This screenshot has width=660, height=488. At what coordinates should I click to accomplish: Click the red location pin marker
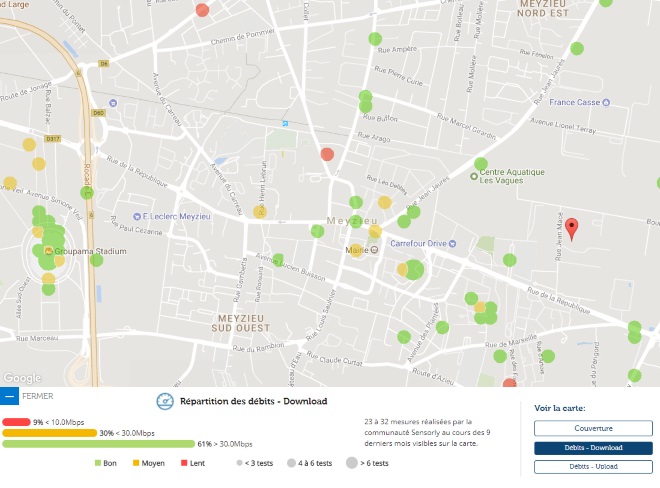point(571,229)
